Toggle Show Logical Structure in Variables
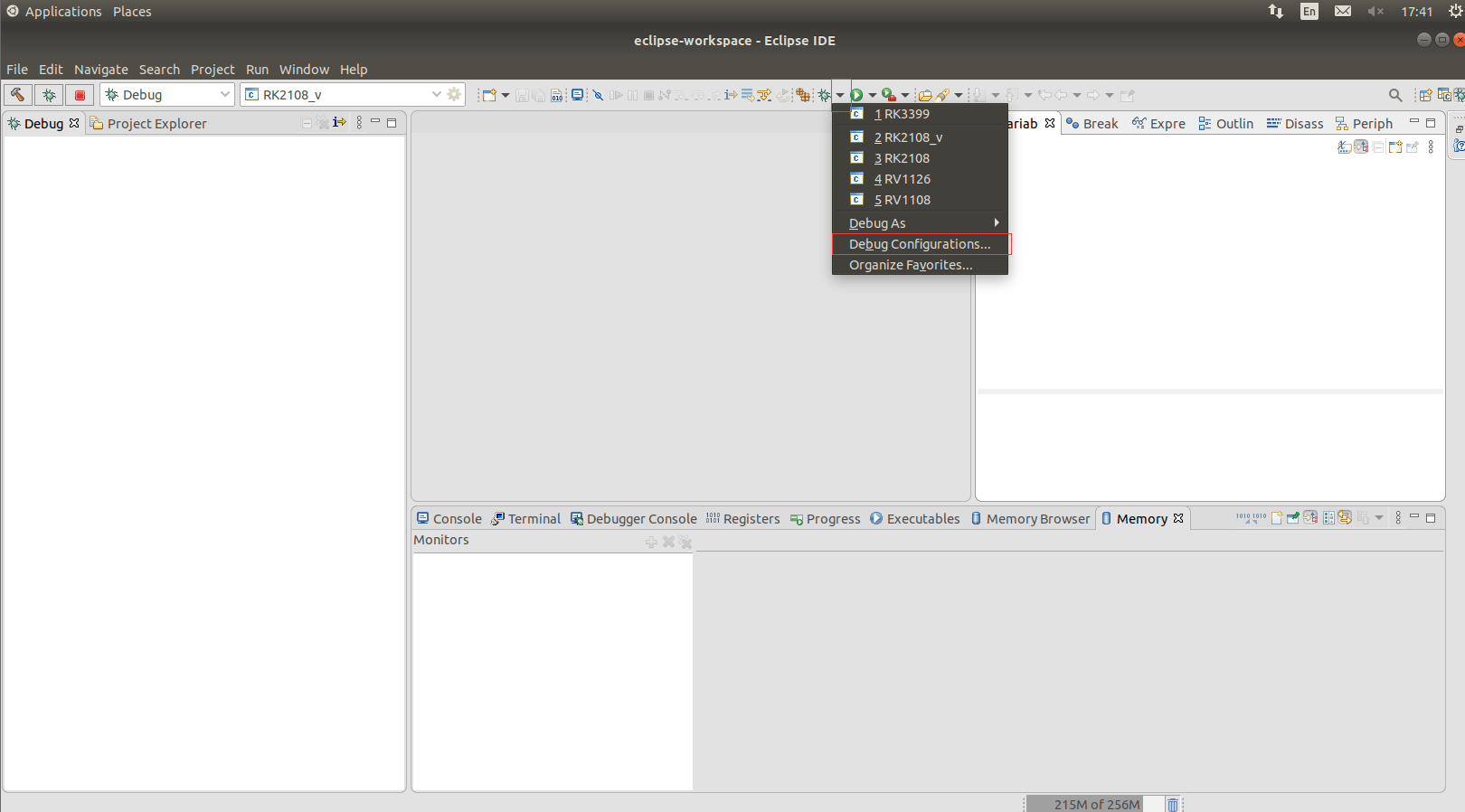 pos(1361,147)
